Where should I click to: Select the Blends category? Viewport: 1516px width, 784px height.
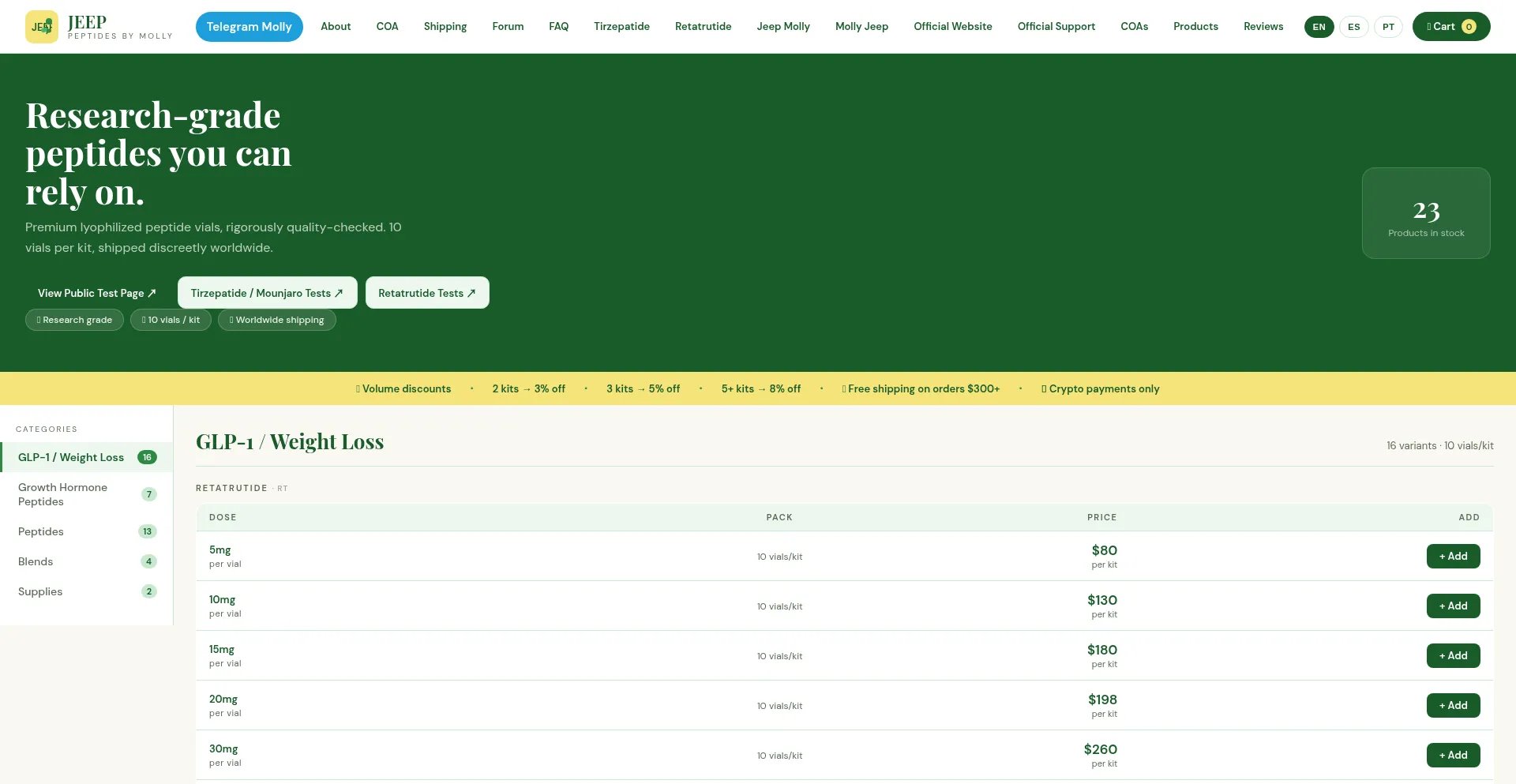coord(87,561)
